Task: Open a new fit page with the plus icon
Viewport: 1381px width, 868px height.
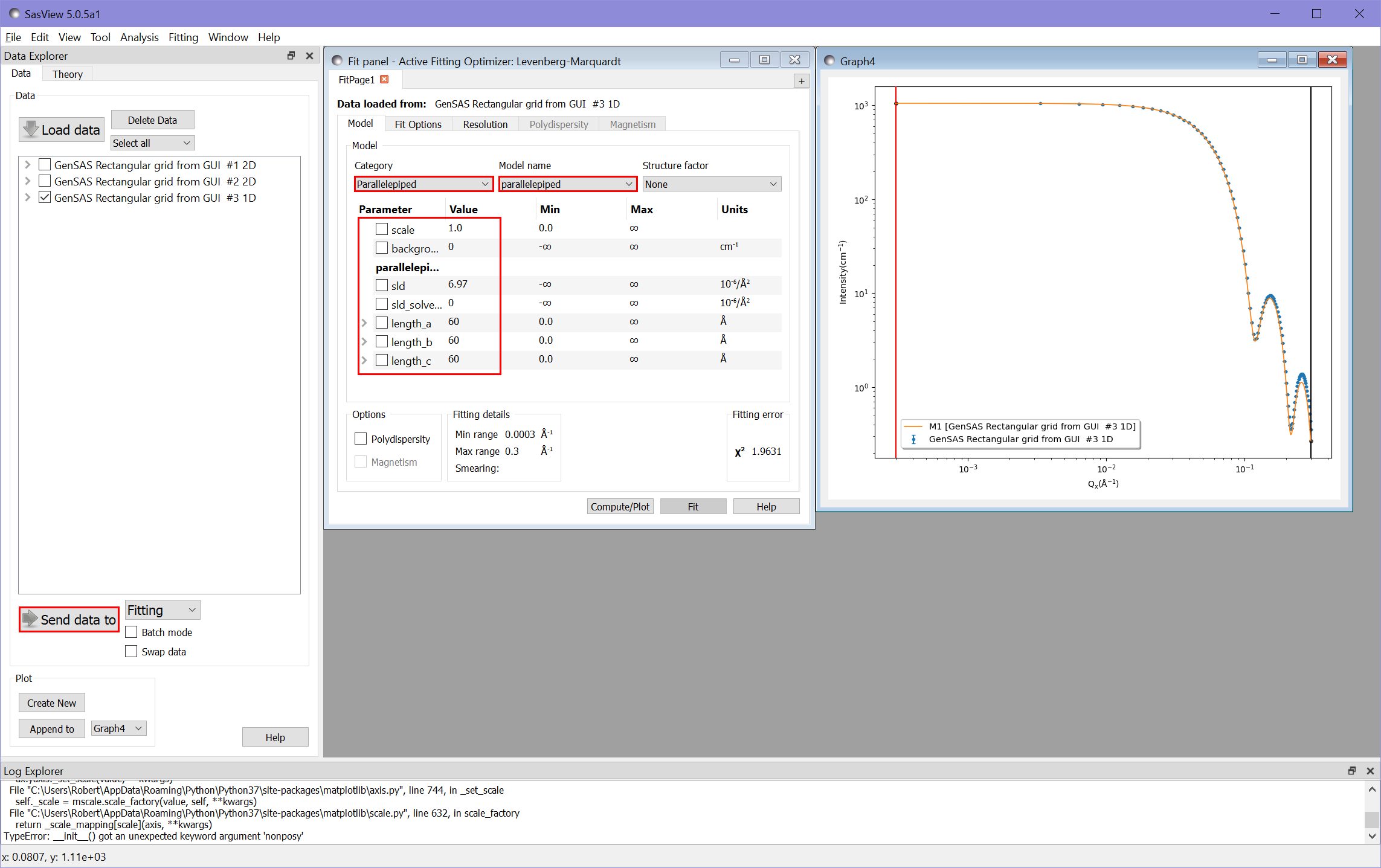Action: pyautogui.click(x=801, y=80)
